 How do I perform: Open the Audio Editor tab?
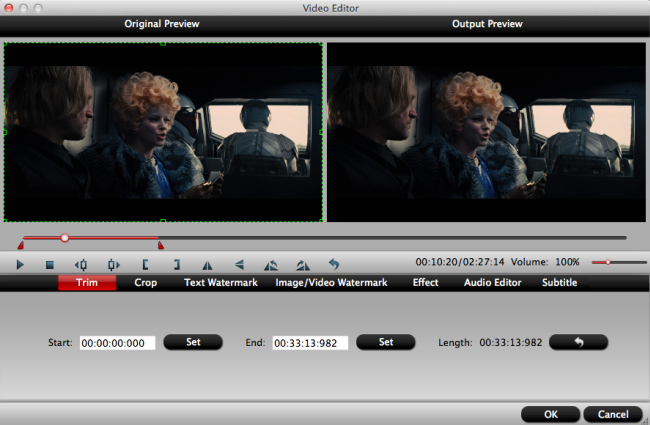492,282
